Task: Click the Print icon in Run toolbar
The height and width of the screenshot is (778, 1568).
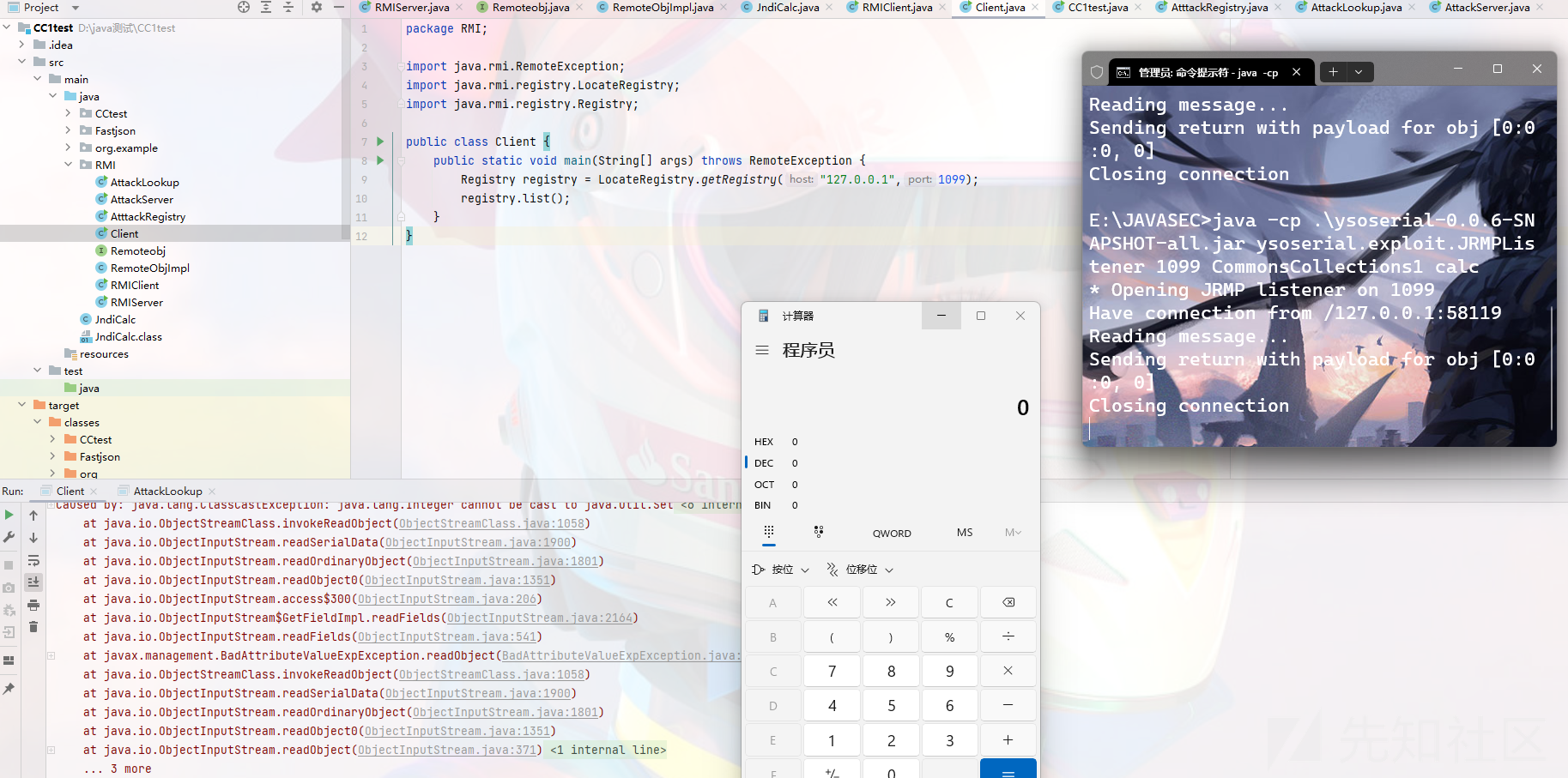Action: [33, 605]
